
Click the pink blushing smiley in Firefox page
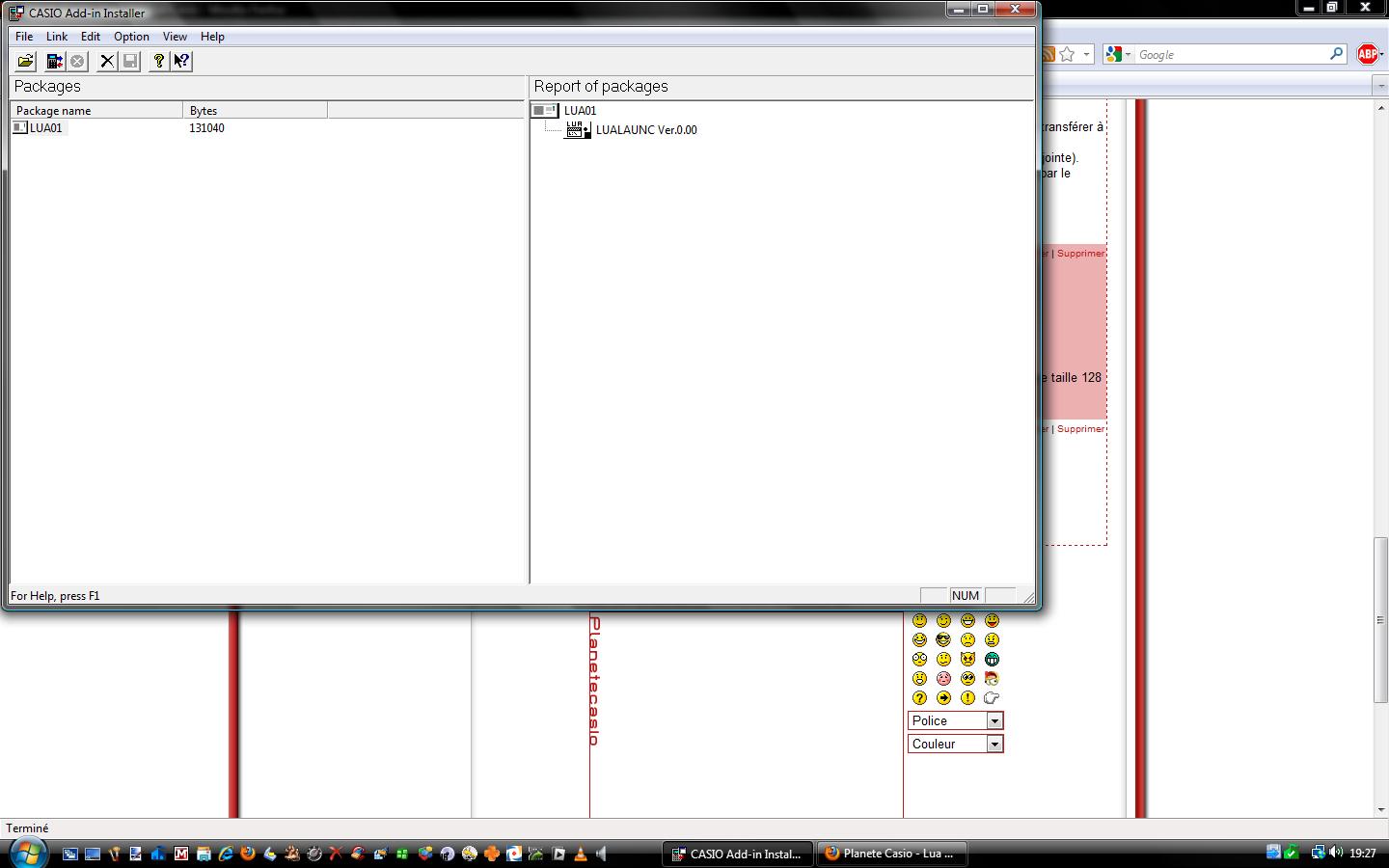point(943,679)
